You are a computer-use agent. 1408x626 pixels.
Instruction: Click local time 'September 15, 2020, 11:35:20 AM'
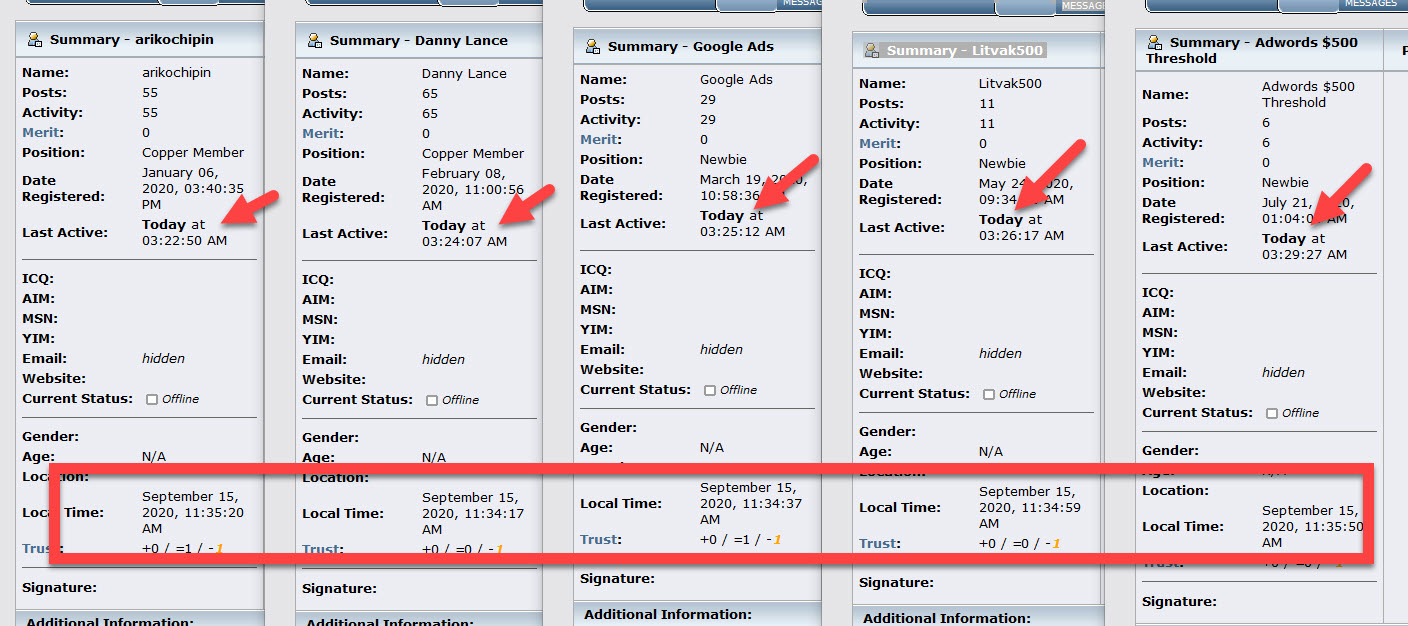coord(193,513)
